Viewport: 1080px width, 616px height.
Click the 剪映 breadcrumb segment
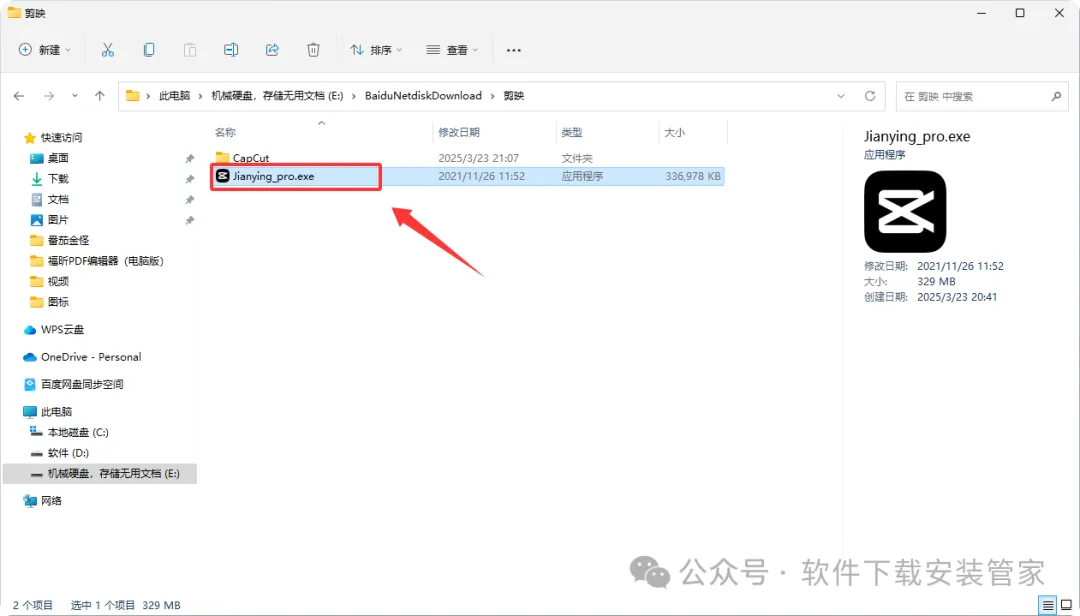point(514,96)
